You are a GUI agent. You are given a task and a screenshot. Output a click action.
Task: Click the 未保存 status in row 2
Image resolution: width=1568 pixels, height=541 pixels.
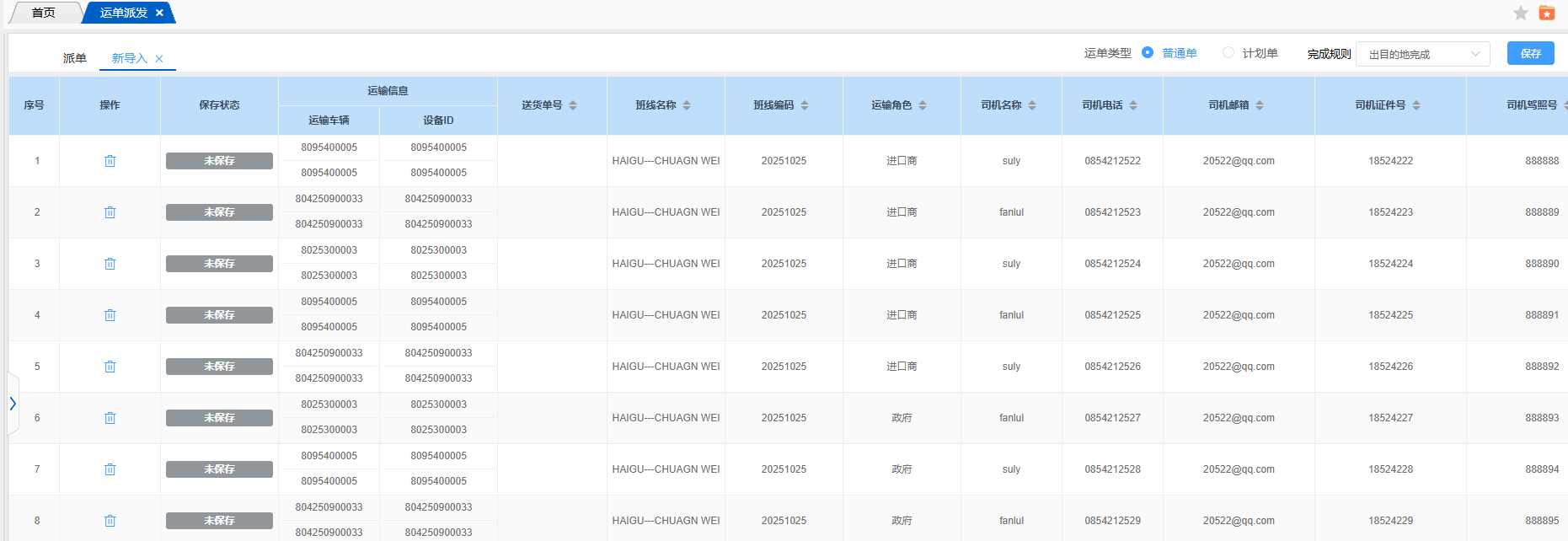coord(219,212)
